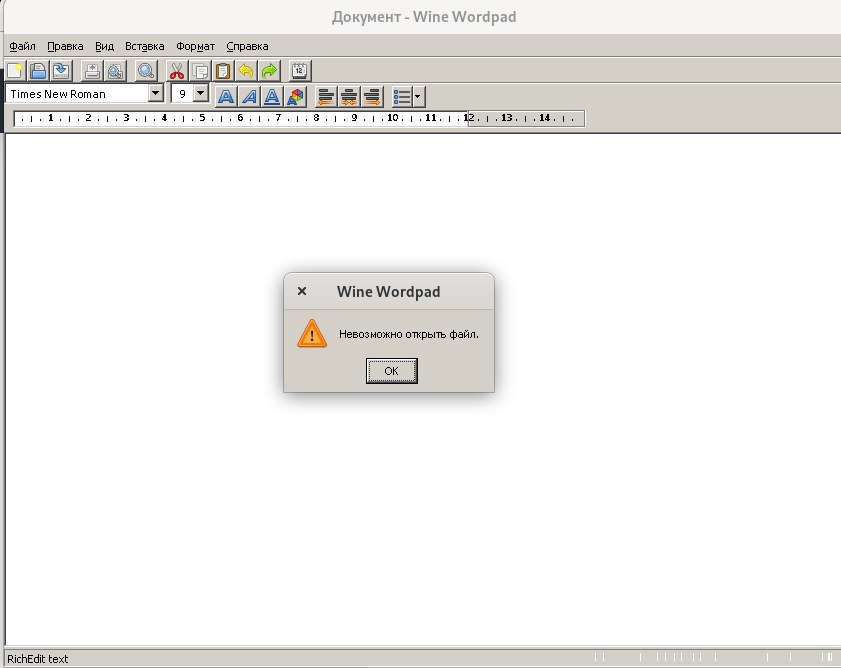Toggle bold formatting button
Screen dimensions: 841x668
[x=226, y=97]
